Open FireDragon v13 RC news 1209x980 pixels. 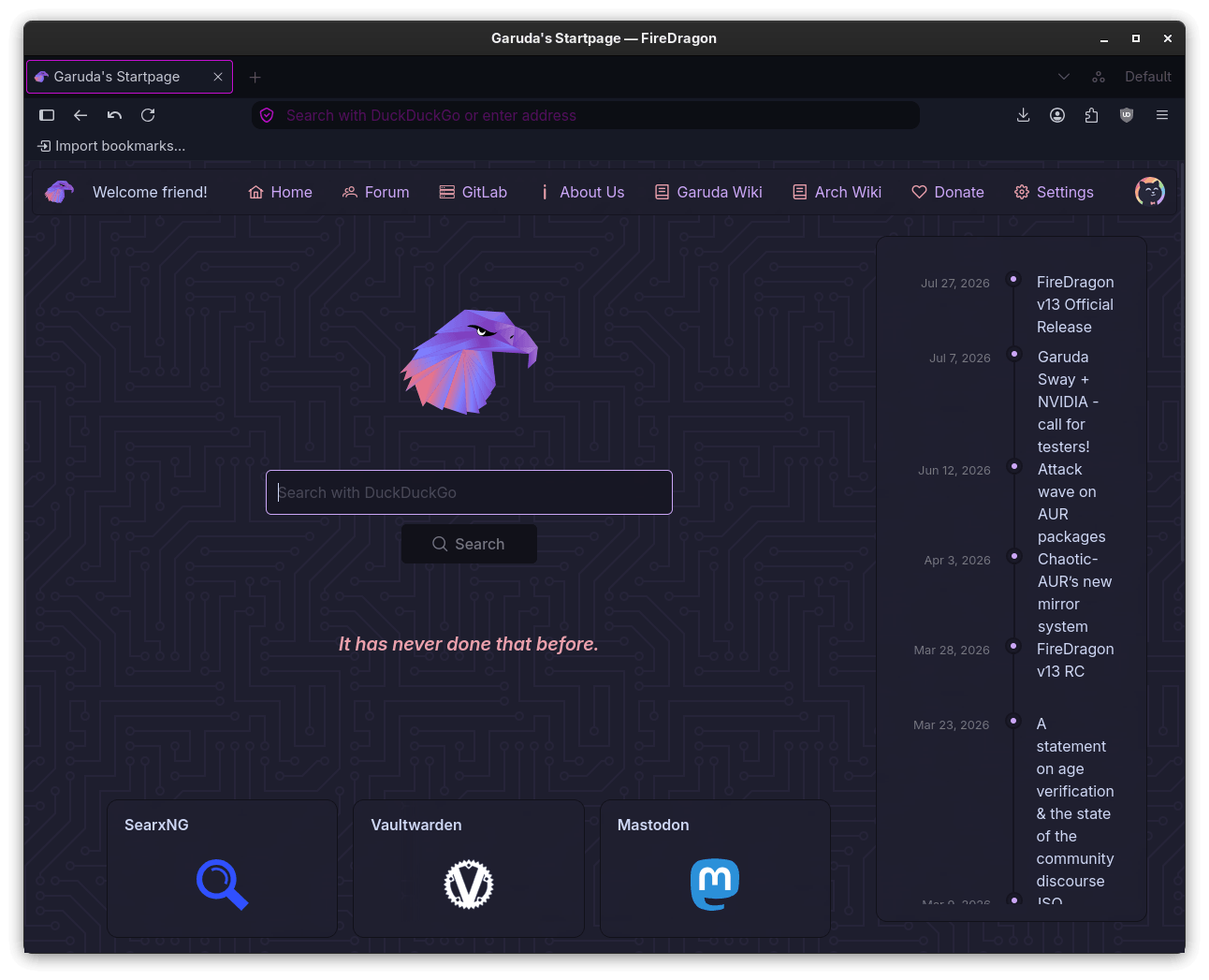coord(1075,660)
